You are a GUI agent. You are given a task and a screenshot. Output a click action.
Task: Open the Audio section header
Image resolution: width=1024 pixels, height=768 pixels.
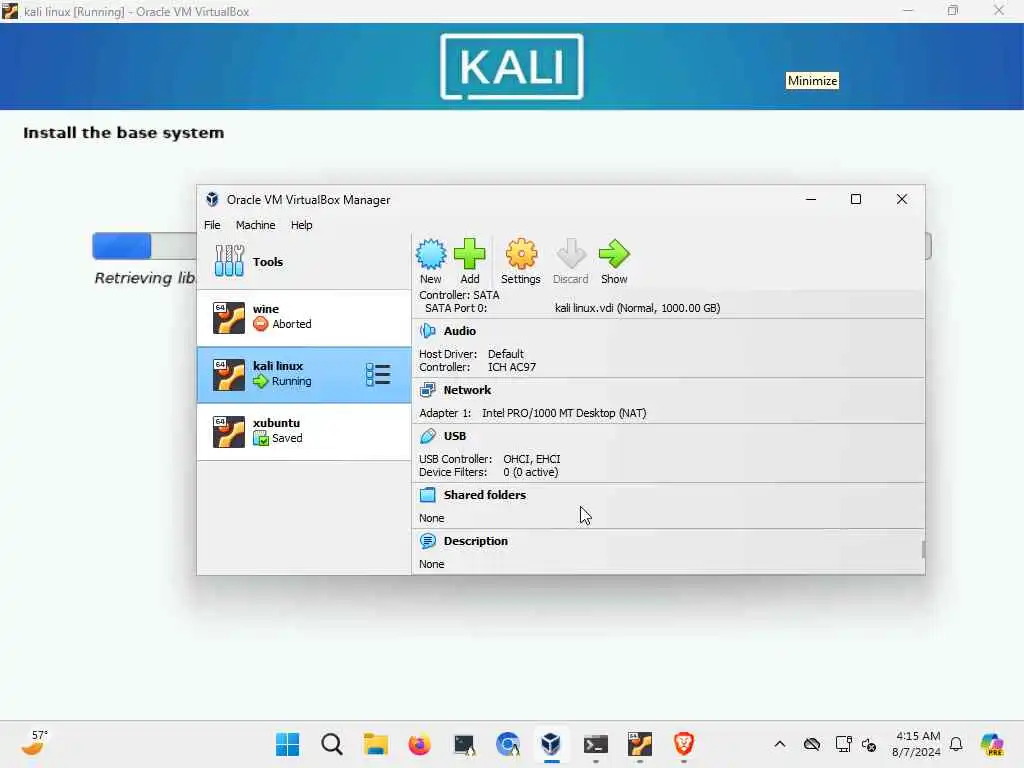pyautogui.click(x=460, y=331)
